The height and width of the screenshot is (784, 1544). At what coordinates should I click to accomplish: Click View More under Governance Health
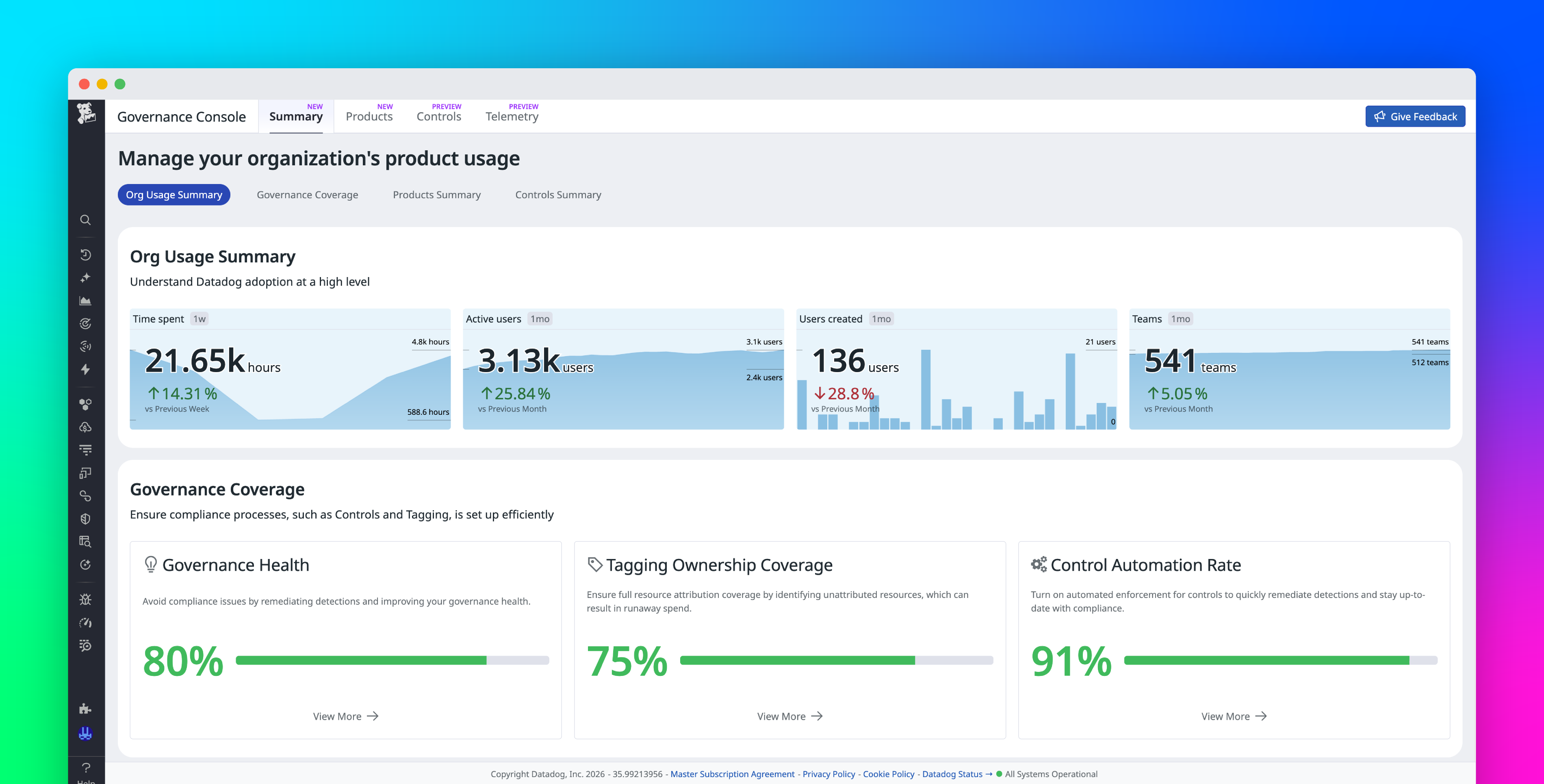[345, 716]
